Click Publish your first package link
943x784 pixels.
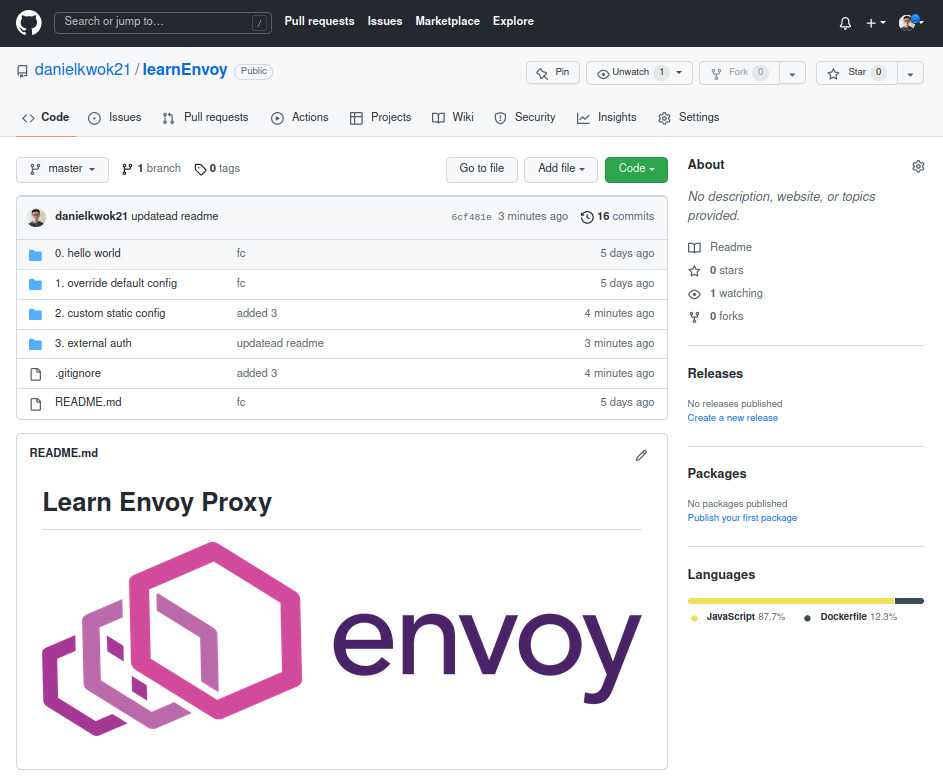(742, 518)
